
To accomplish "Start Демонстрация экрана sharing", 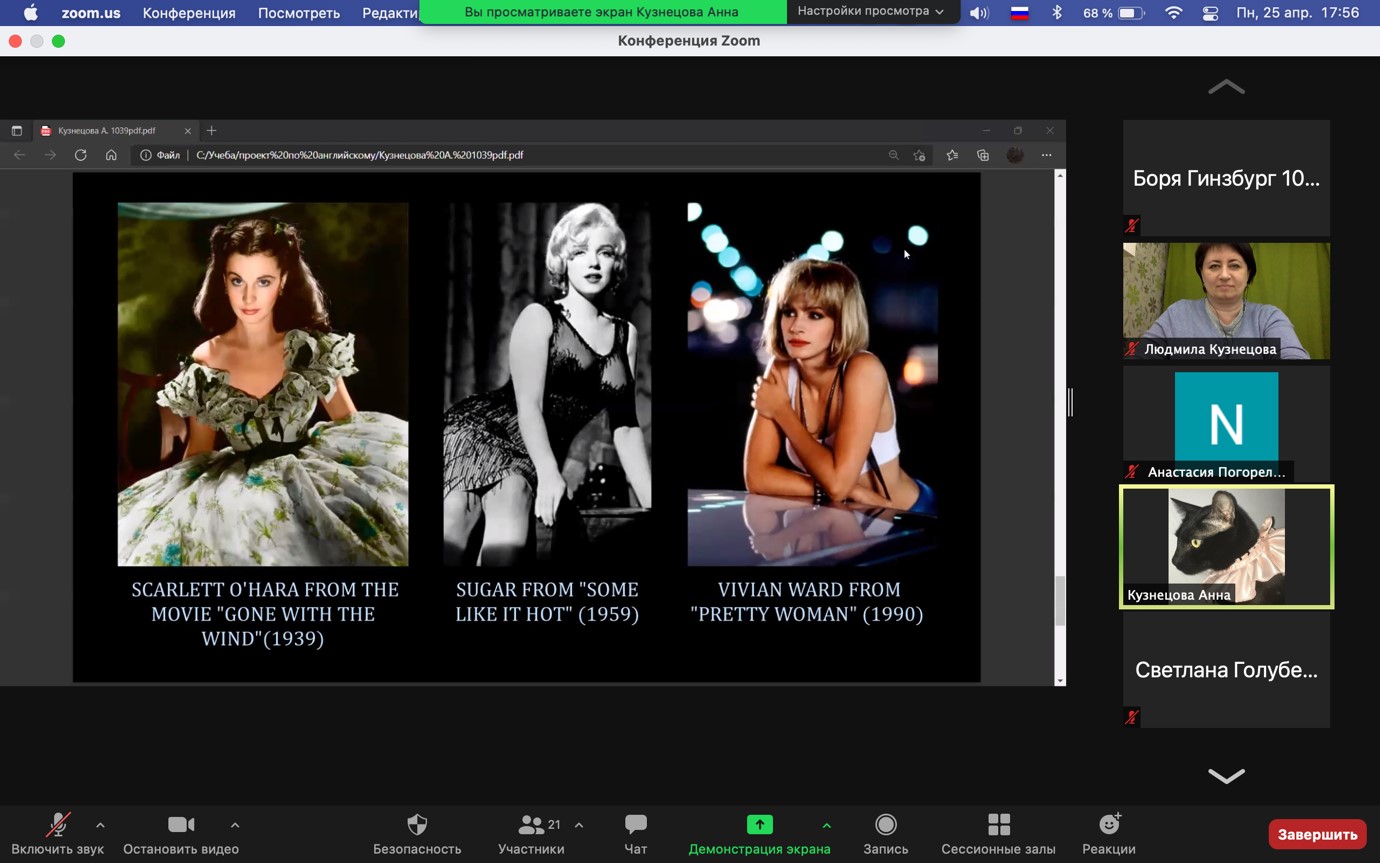I will coord(759,834).
